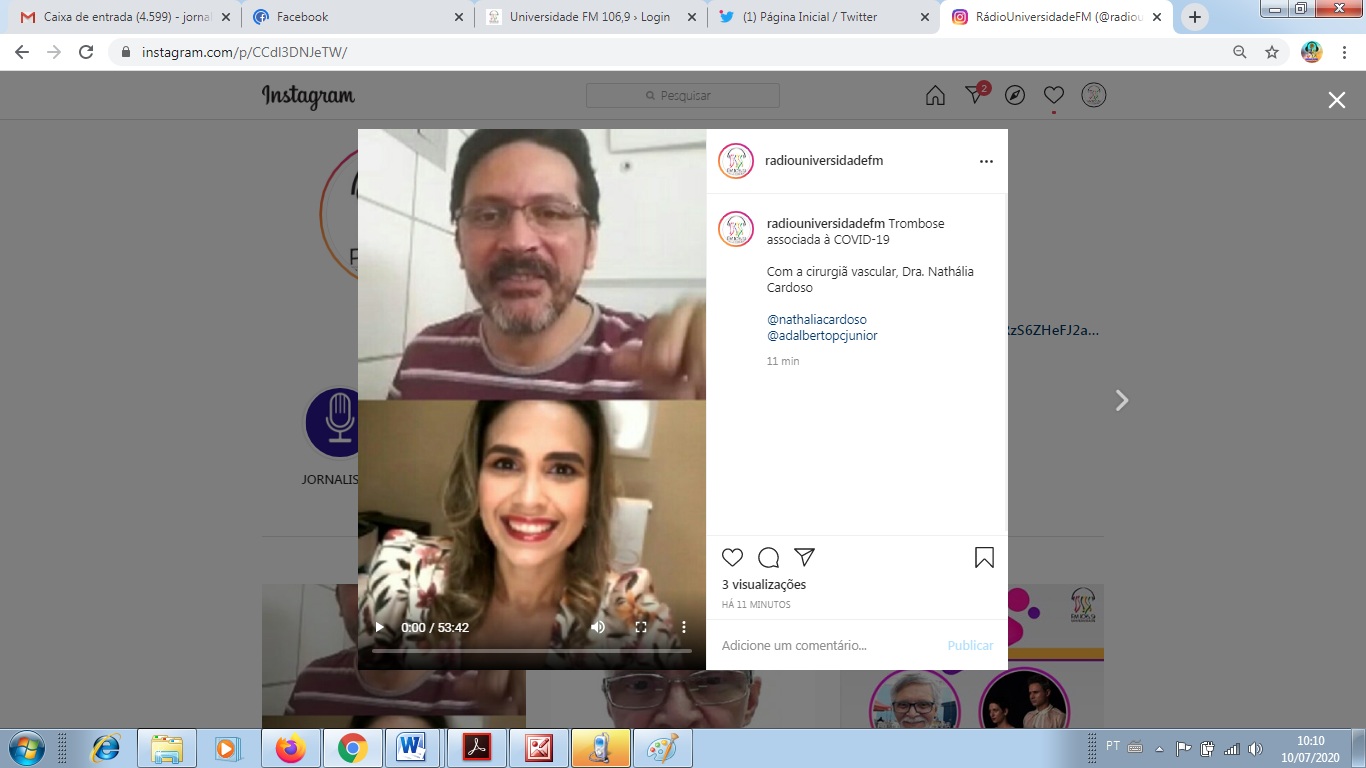Image resolution: width=1366 pixels, height=768 pixels.
Task: Open the profile avatar in the Instagram header
Action: click(1094, 95)
